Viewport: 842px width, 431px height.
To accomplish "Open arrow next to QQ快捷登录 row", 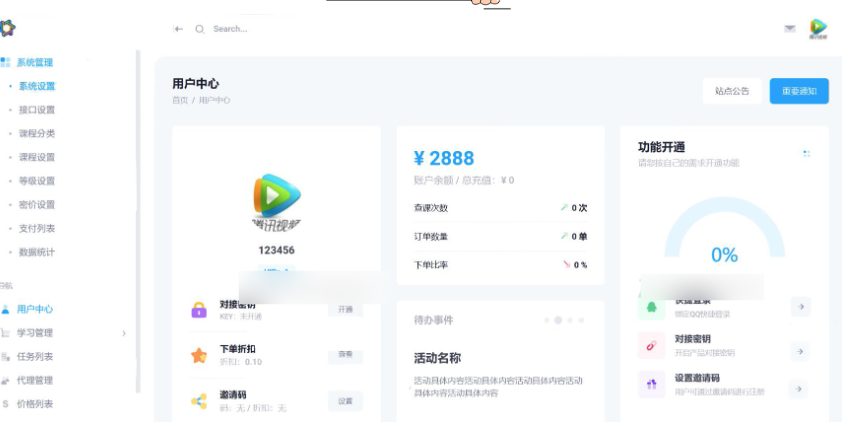I will 801,306.
